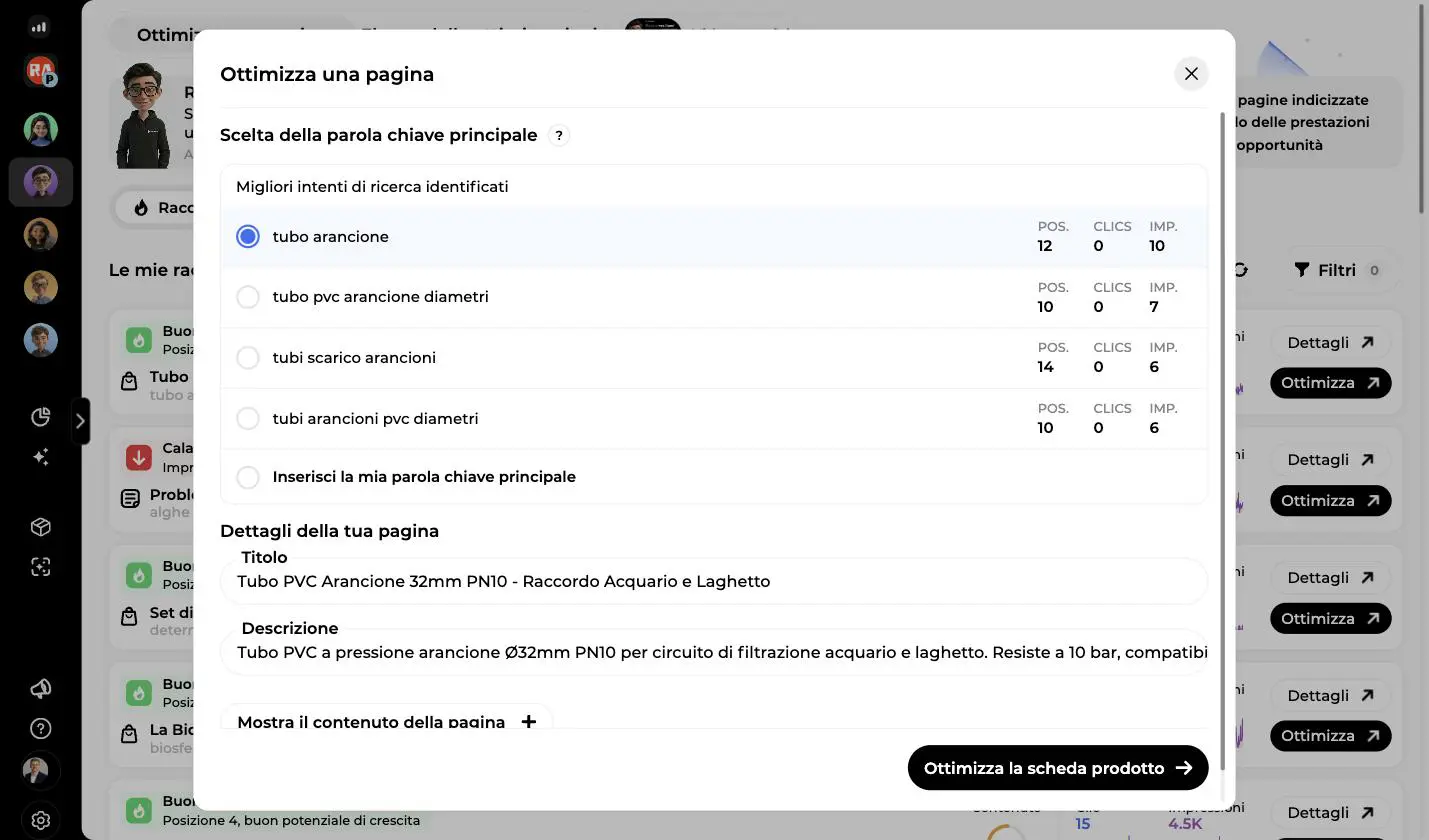Click Dettagli on the La Bio card

click(1330, 695)
